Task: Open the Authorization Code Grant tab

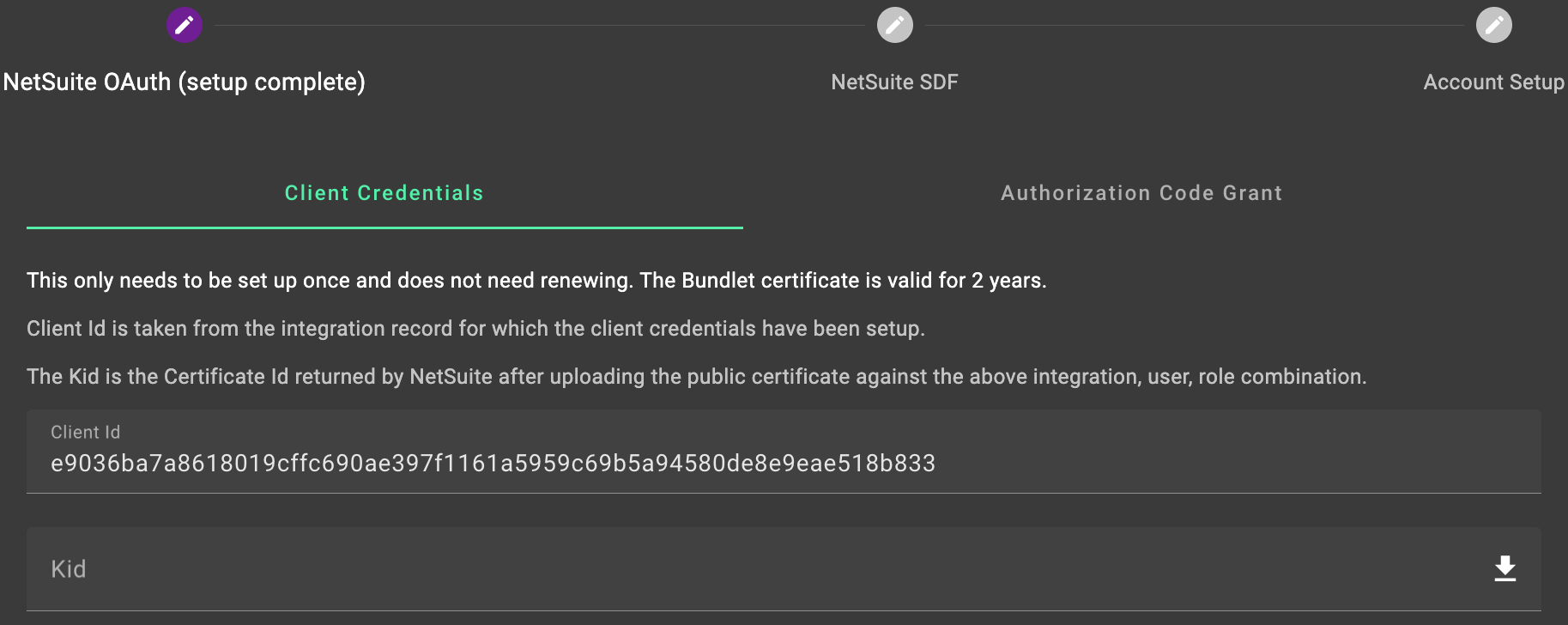Action: (x=1141, y=193)
